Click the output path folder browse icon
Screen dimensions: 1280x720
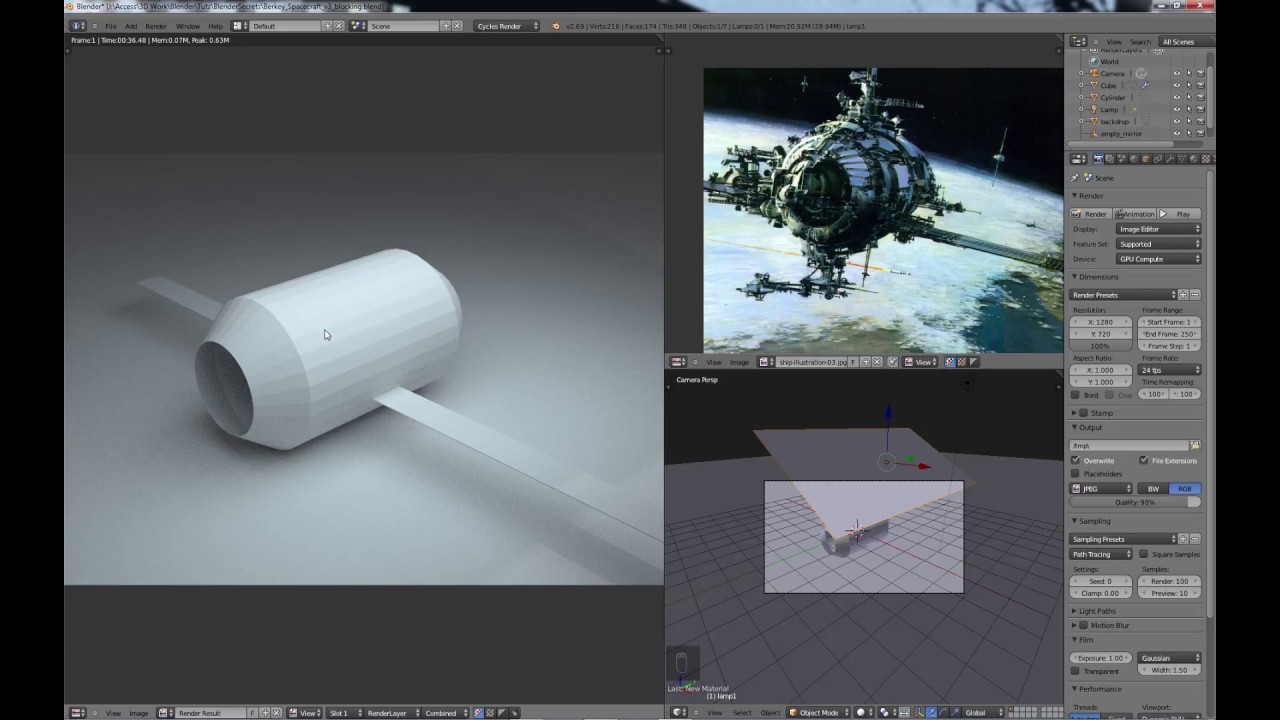[1195, 445]
